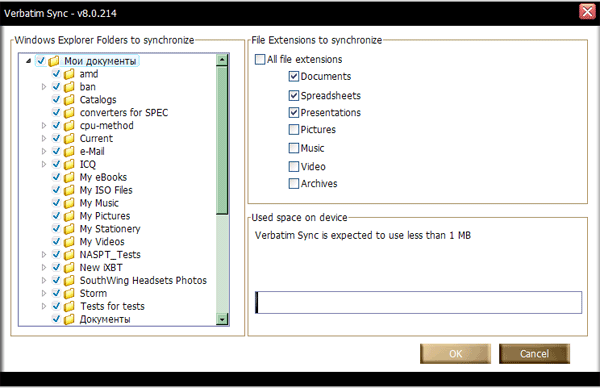Screen dimensions: 600x388
Task: Select the Документы folder label
Action: 105,319
